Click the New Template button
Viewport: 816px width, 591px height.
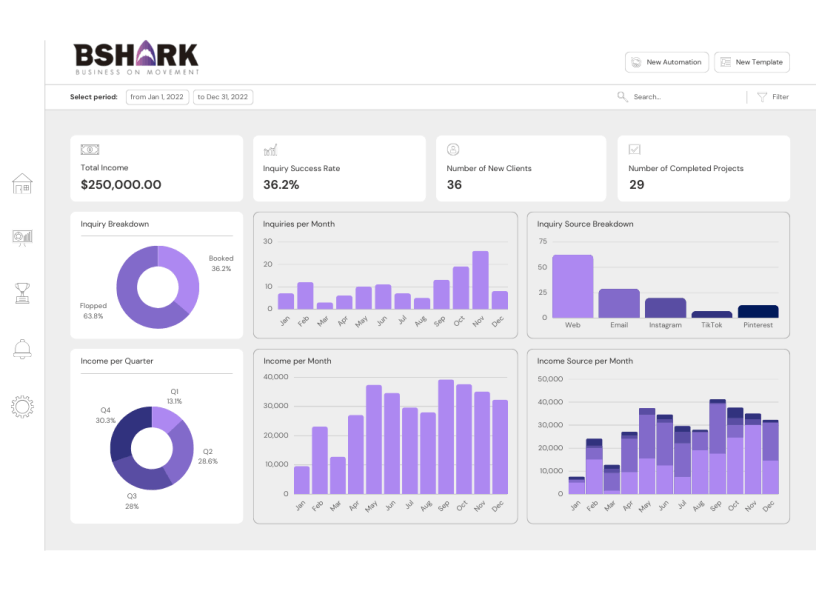click(x=751, y=62)
